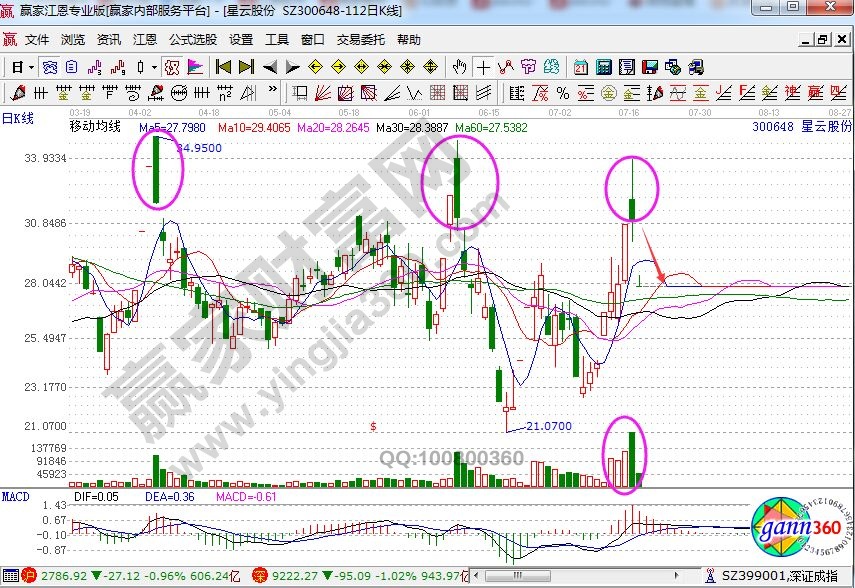Click the MACD indicator label
Screen dimensions: 855x588
(x=16, y=496)
